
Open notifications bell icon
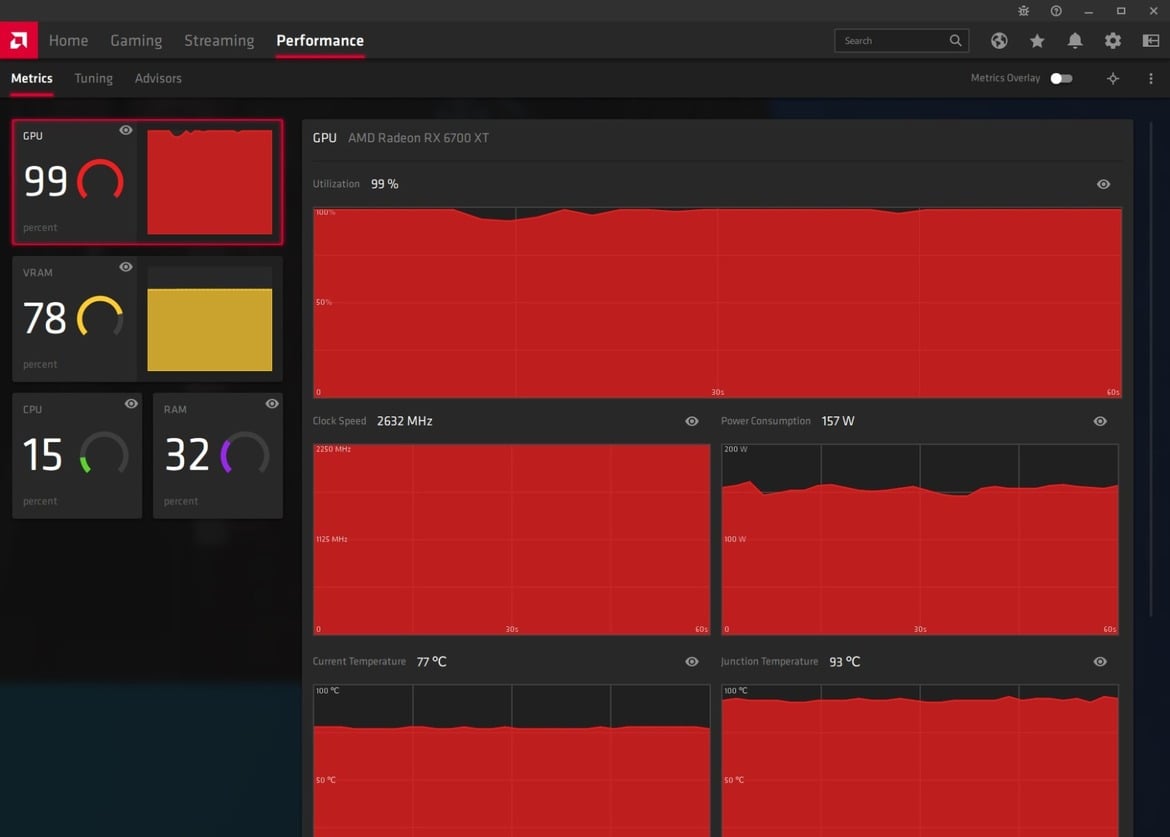click(1074, 41)
